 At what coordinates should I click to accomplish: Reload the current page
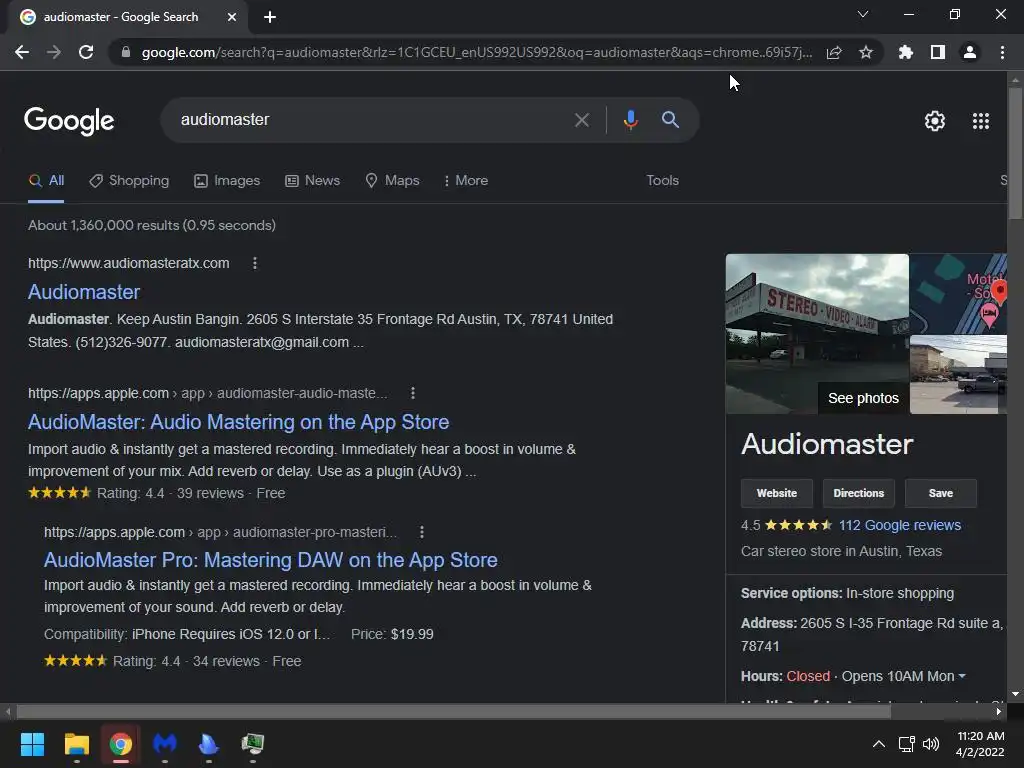(x=86, y=52)
